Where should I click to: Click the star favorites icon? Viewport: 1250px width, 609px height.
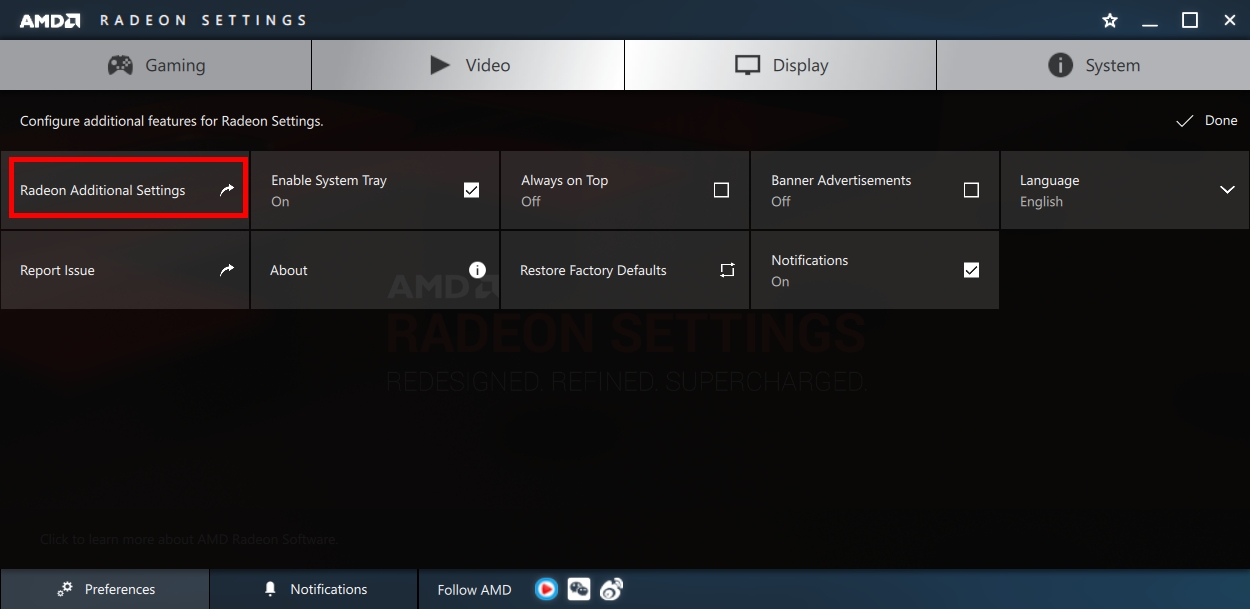tap(1109, 20)
